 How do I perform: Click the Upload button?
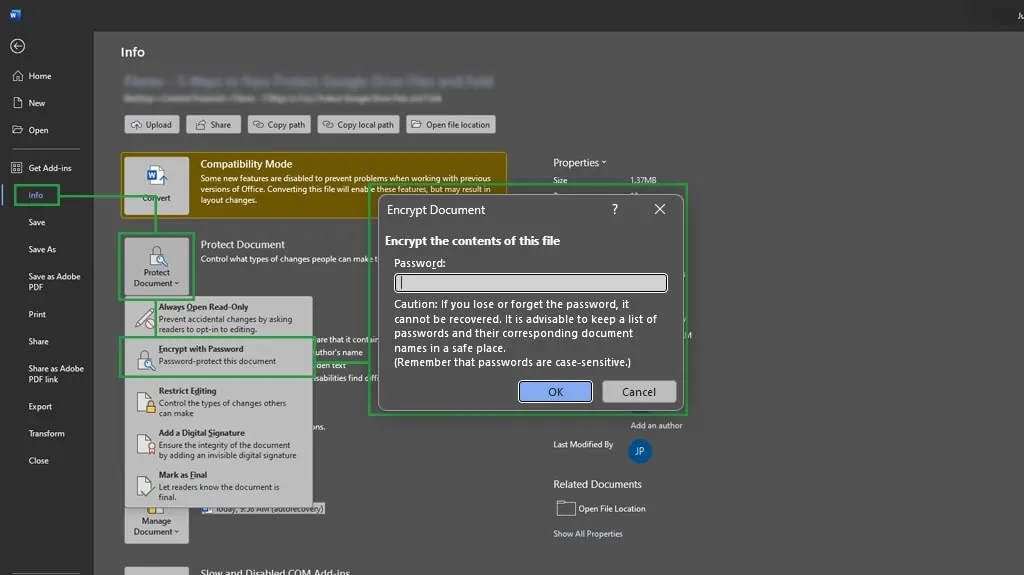pos(152,124)
